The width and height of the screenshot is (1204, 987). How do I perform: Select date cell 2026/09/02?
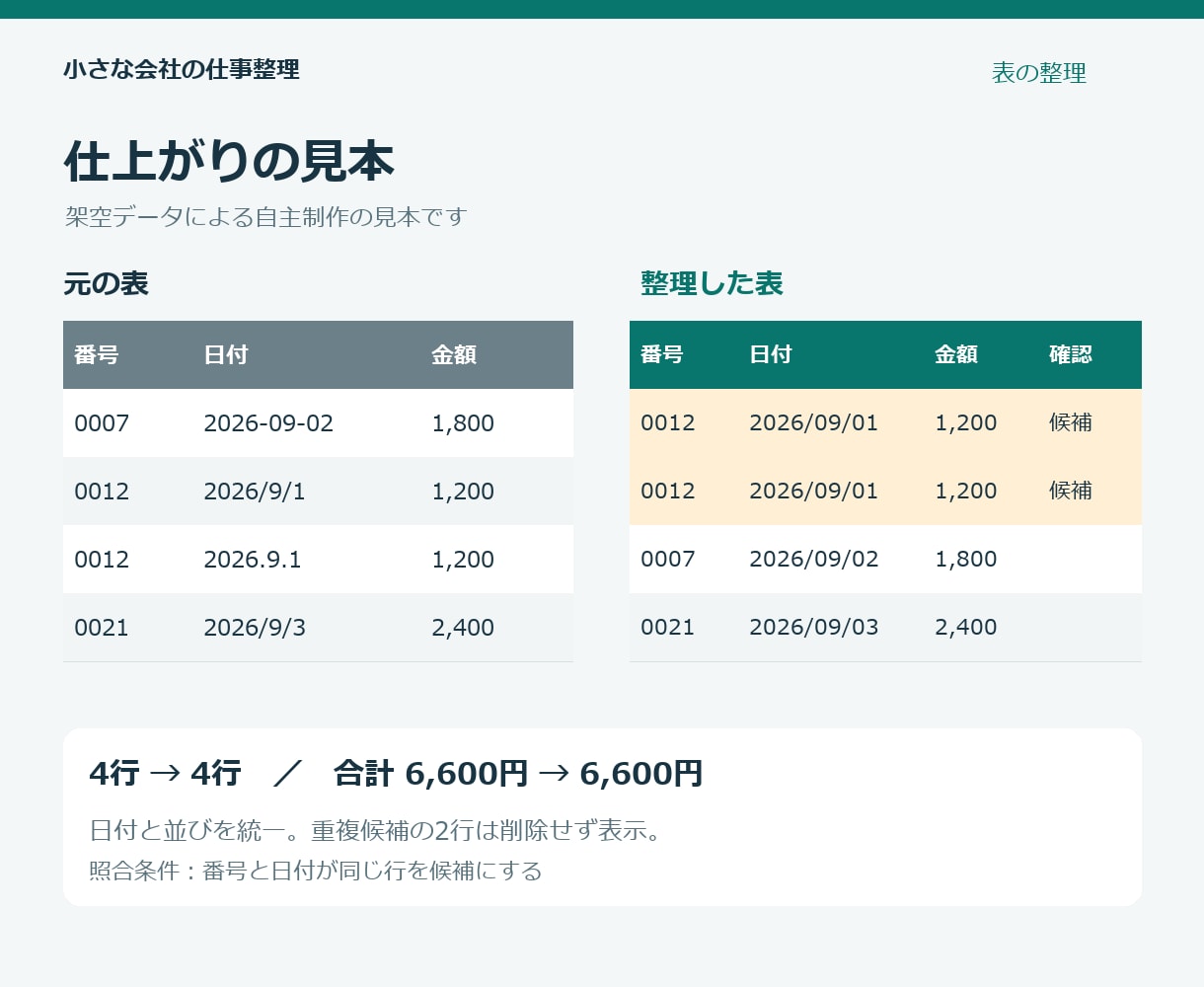point(814,560)
